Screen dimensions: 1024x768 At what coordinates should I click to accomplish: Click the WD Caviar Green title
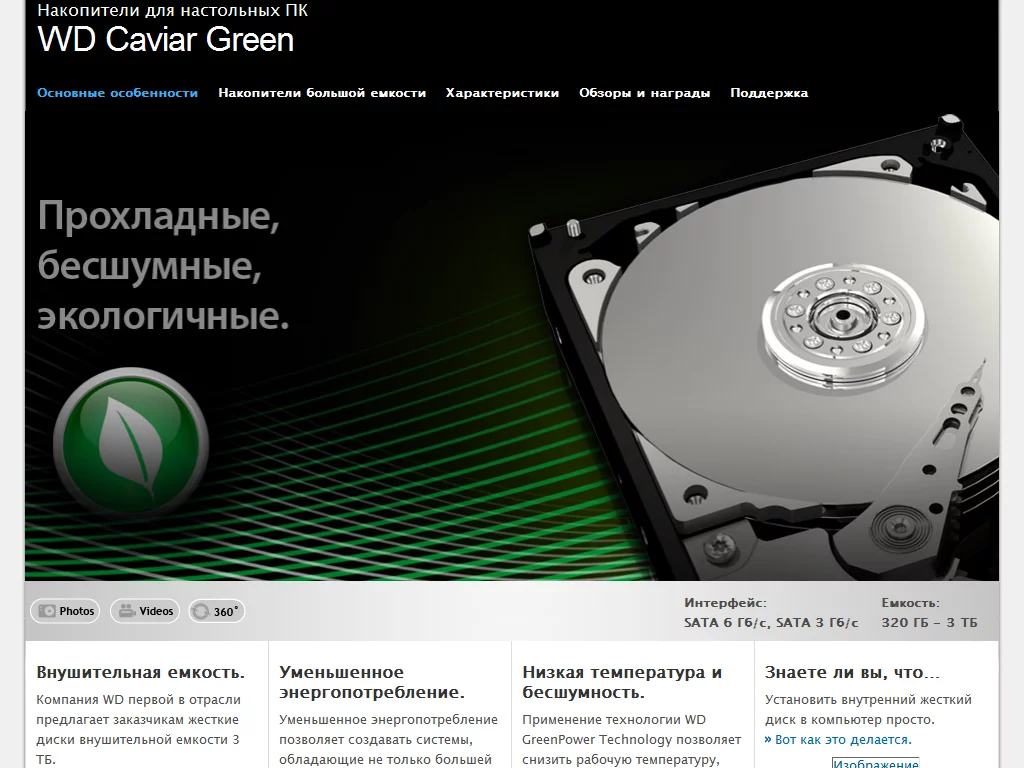[166, 39]
